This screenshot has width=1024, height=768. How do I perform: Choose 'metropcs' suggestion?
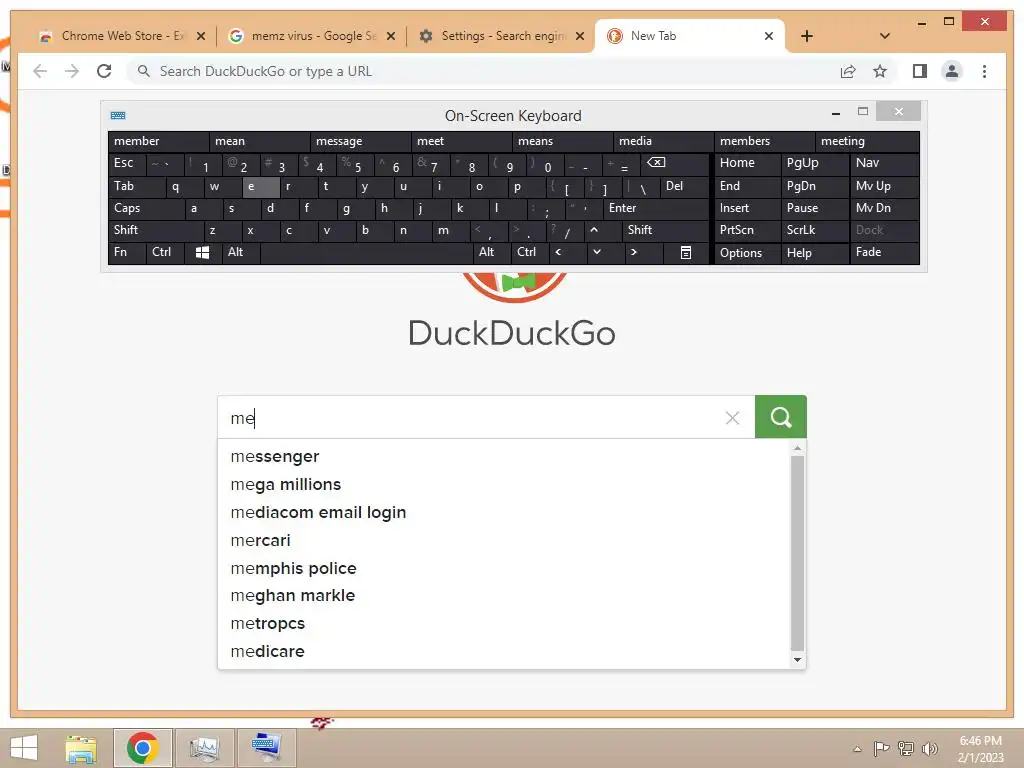[x=504, y=624]
